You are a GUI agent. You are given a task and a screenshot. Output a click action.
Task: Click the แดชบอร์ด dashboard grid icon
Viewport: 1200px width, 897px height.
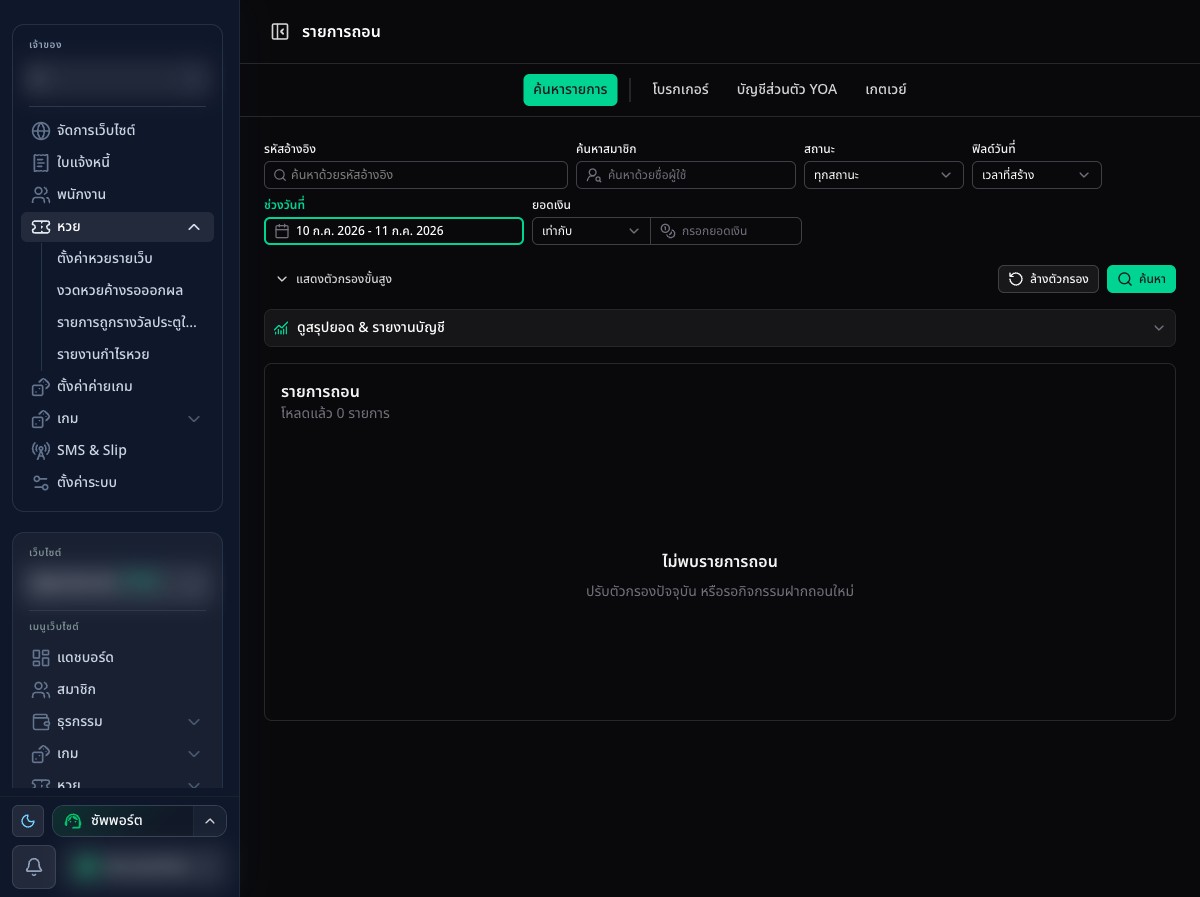click(41, 659)
